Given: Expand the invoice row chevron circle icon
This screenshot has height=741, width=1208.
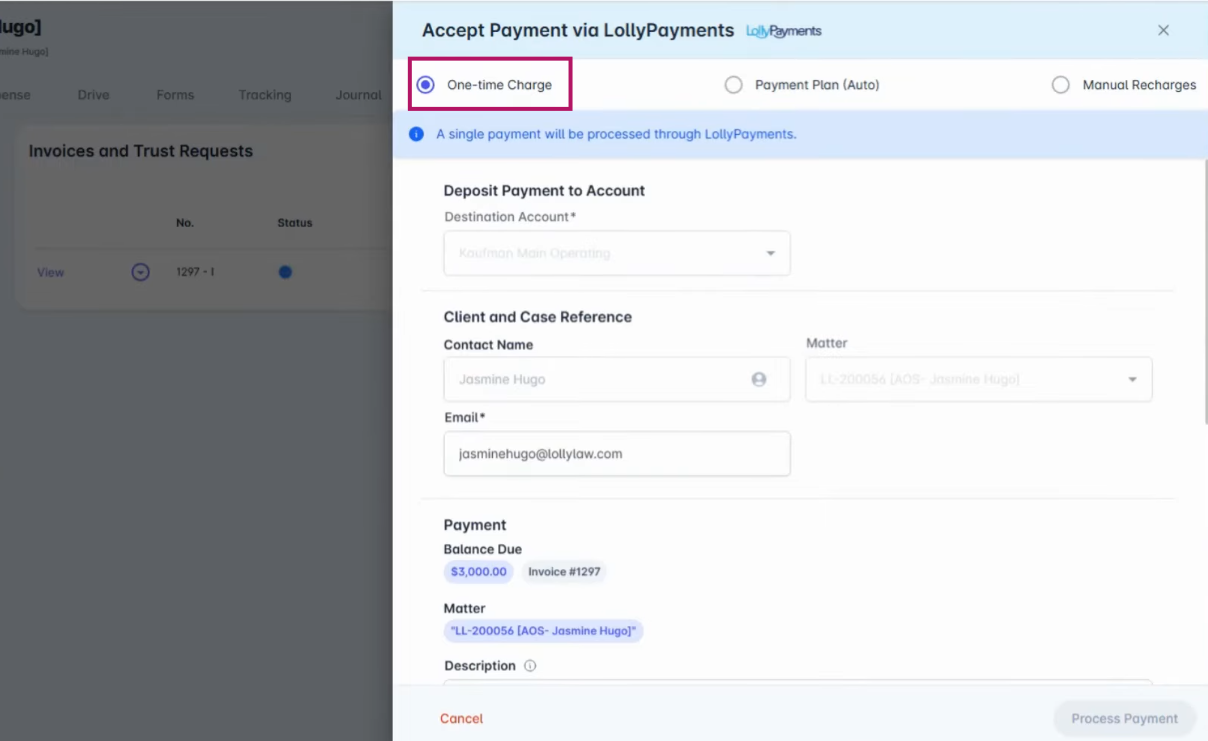Looking at the screenshot, I should coord(140,272).
